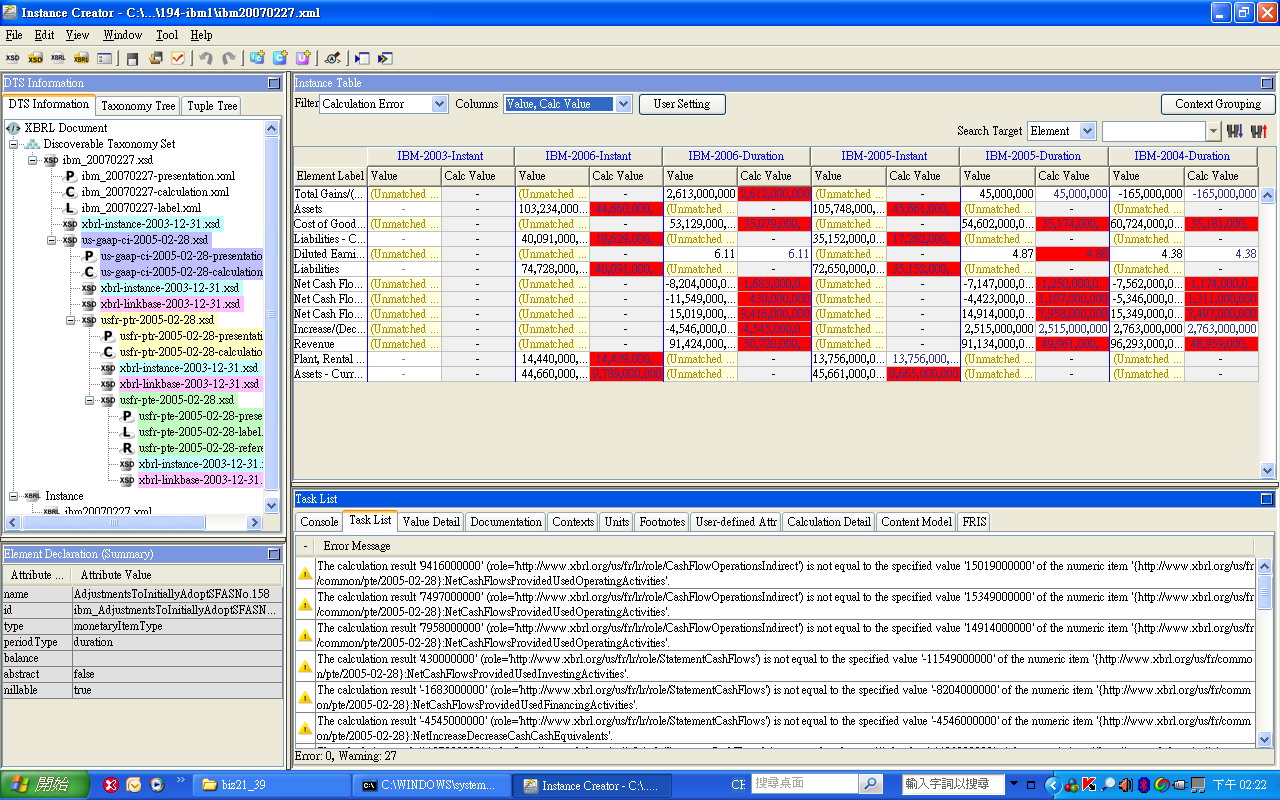This screenshot has height=800, width=1280.
Task: Click the tag editor '<A>' toolbar icon
Action: click(332, 58)
